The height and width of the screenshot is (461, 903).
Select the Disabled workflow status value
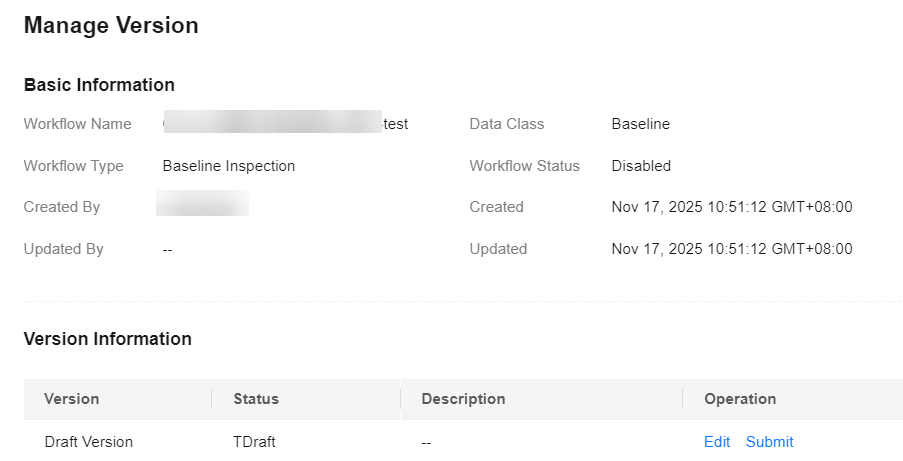(641, 166)
